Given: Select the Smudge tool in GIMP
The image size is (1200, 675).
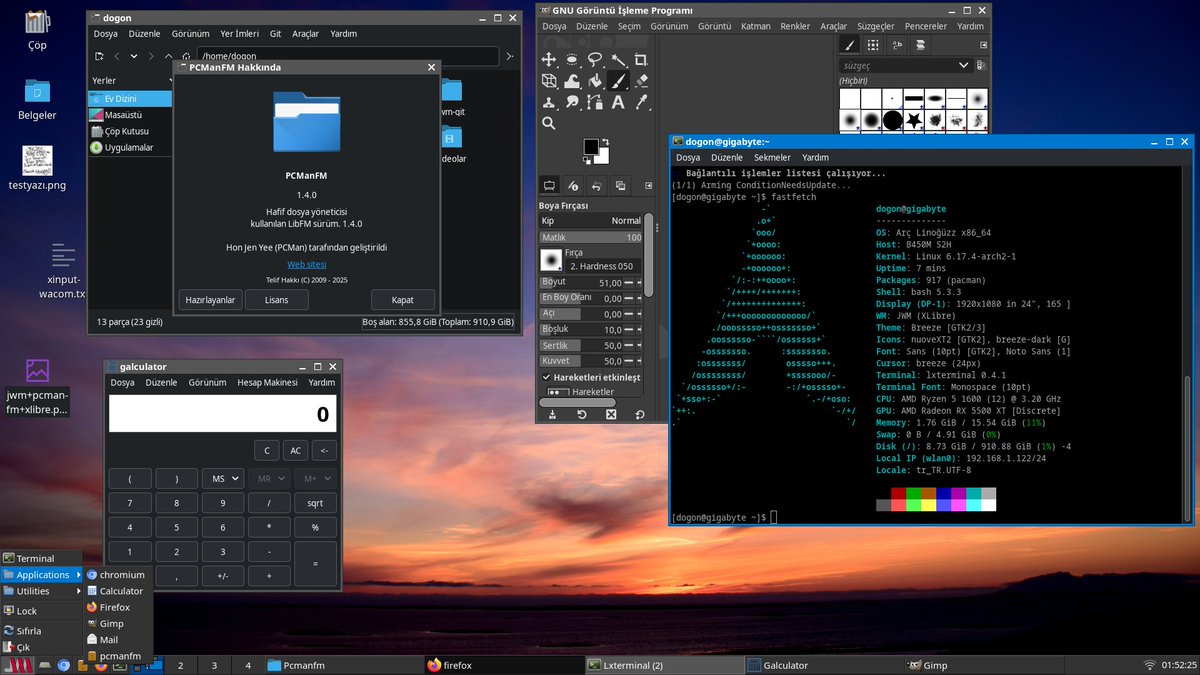Looking at the screenshot, I should [x=572, y=102].
